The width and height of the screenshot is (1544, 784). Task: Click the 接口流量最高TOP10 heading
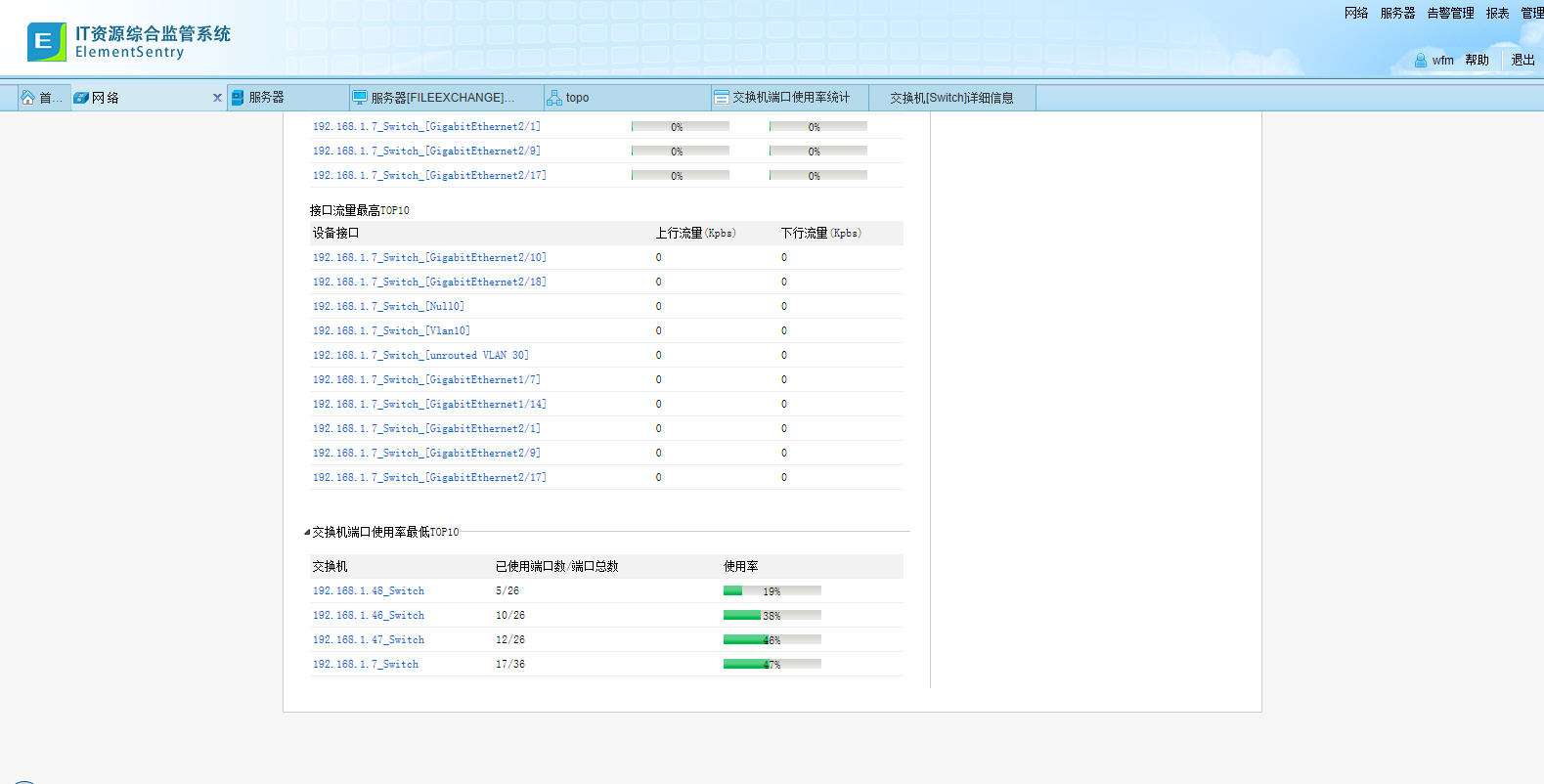tap(360, 210)
